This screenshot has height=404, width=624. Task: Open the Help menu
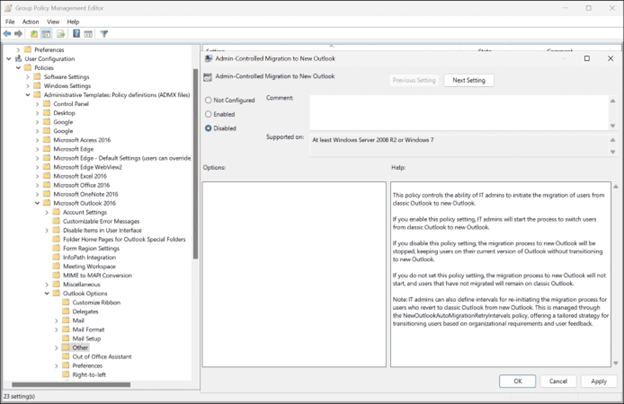(x=73, y=22)
